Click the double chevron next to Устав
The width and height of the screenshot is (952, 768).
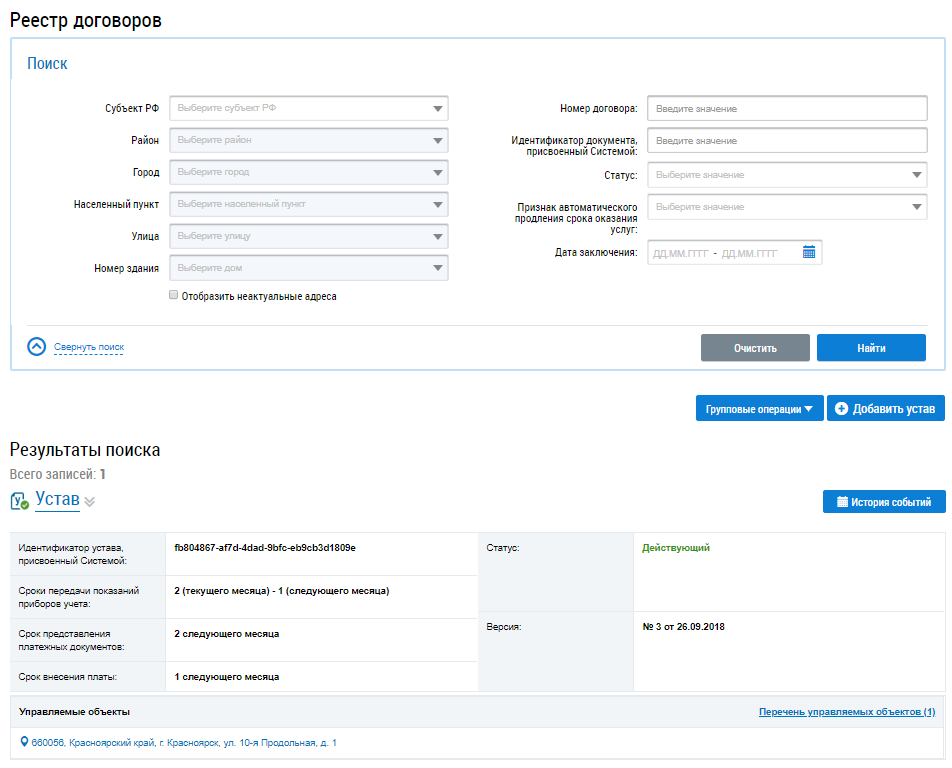tap(90, 501)
